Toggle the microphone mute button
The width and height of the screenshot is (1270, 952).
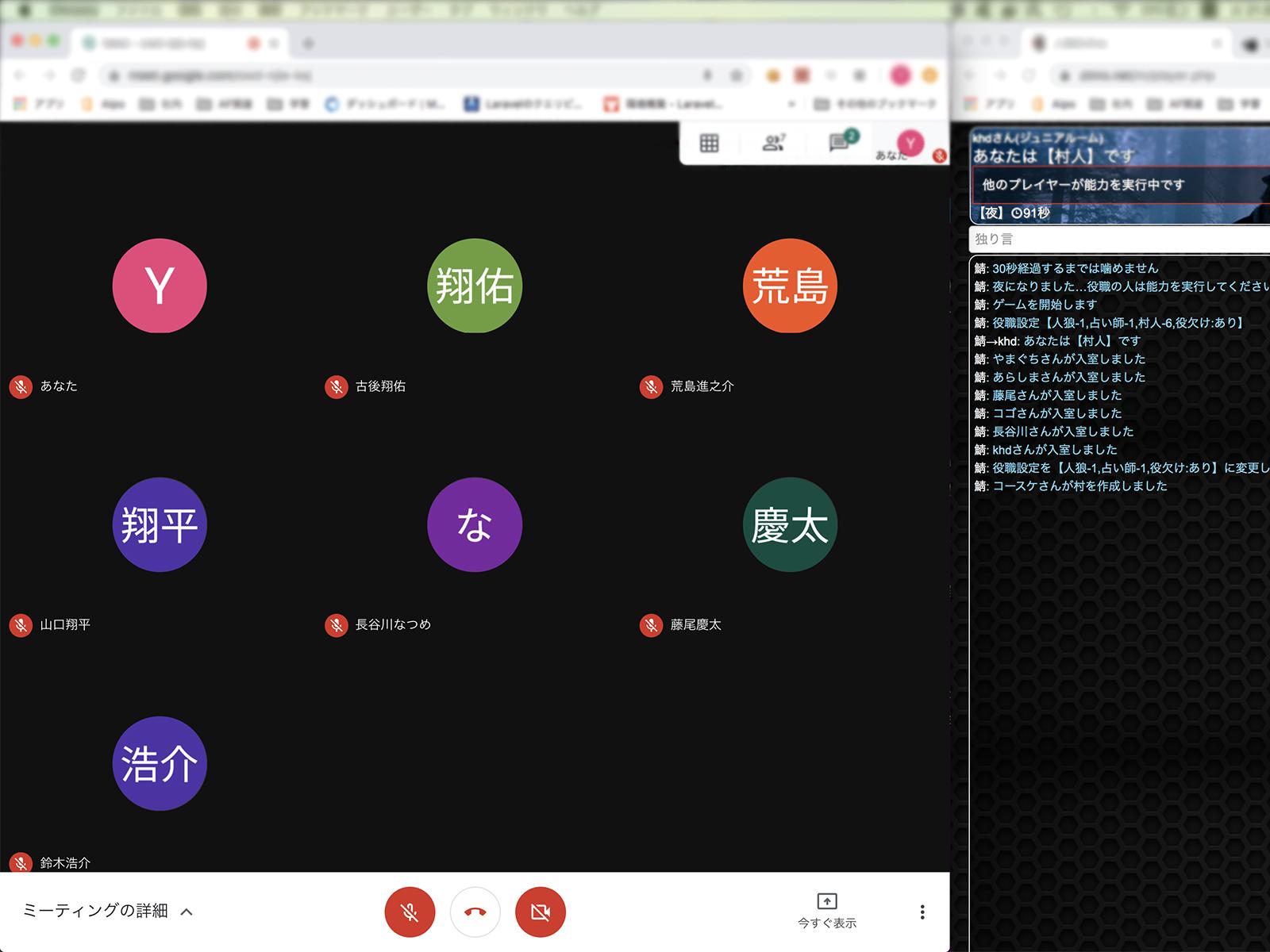410,912
